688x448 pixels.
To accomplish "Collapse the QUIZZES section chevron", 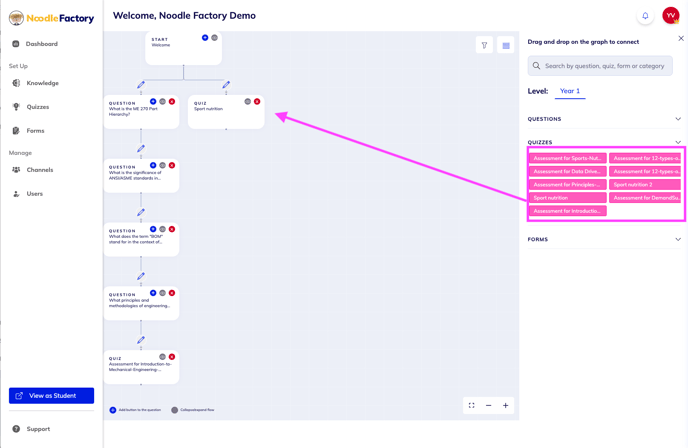I will click(678, 142).
